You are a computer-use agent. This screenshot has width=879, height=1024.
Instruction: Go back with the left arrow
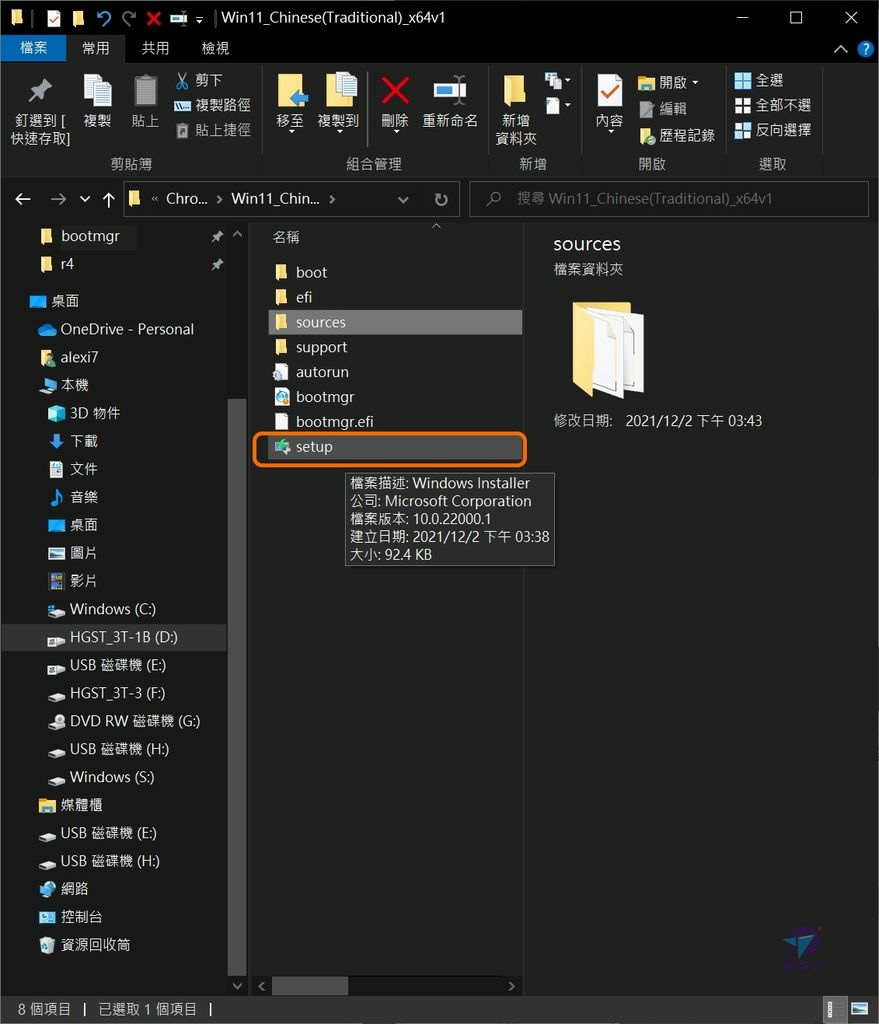(23, 199)
